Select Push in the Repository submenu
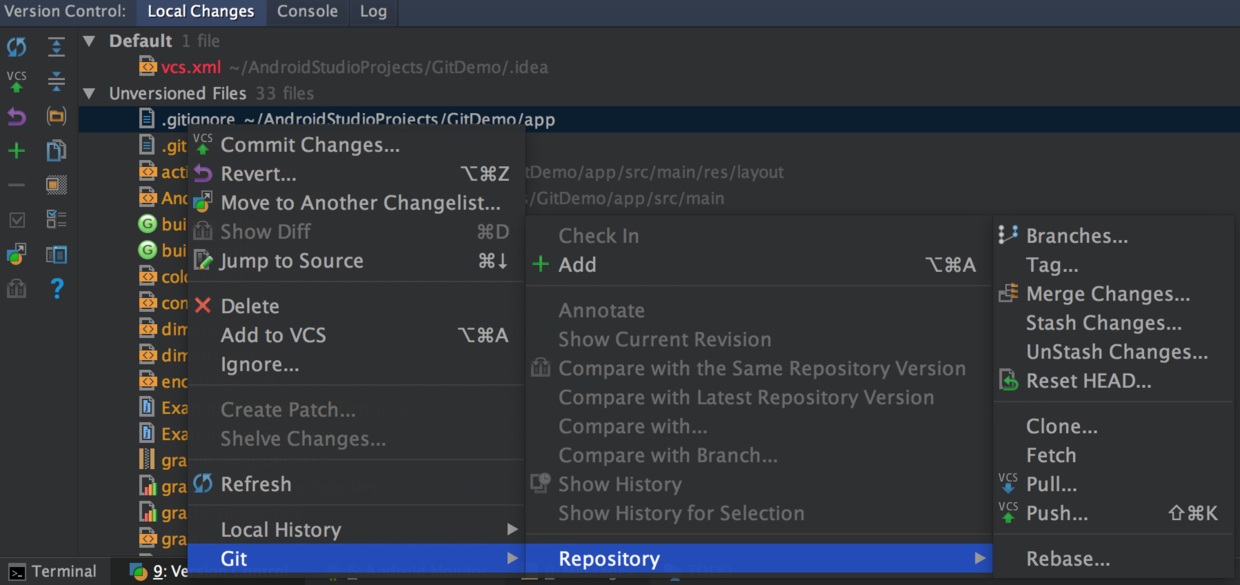 click(x=1056, y=513)
